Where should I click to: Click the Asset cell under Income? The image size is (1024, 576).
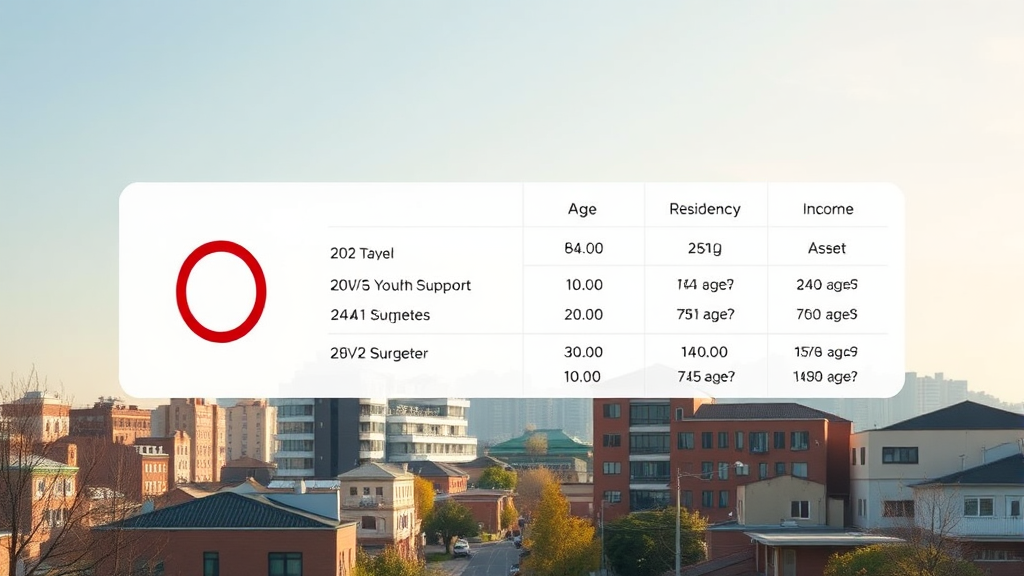click(x=827, y=248)
